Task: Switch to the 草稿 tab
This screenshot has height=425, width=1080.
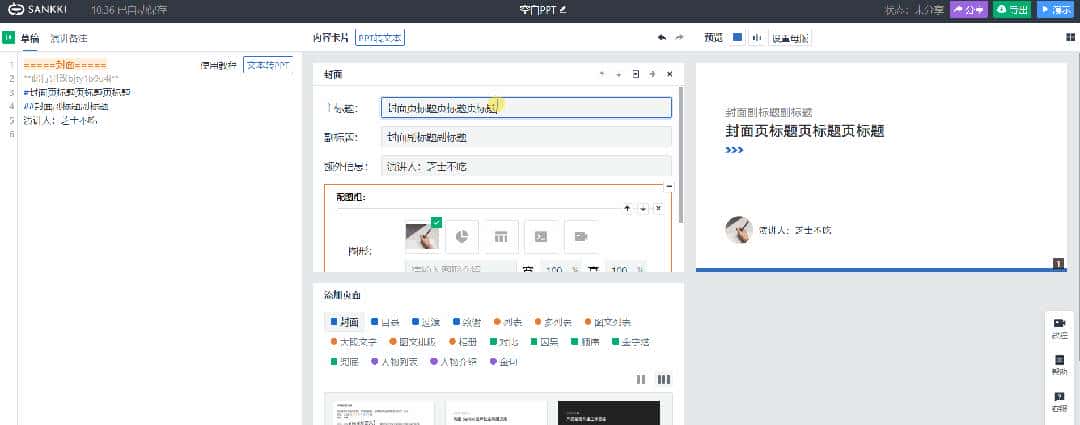Action: click(30, 39)
